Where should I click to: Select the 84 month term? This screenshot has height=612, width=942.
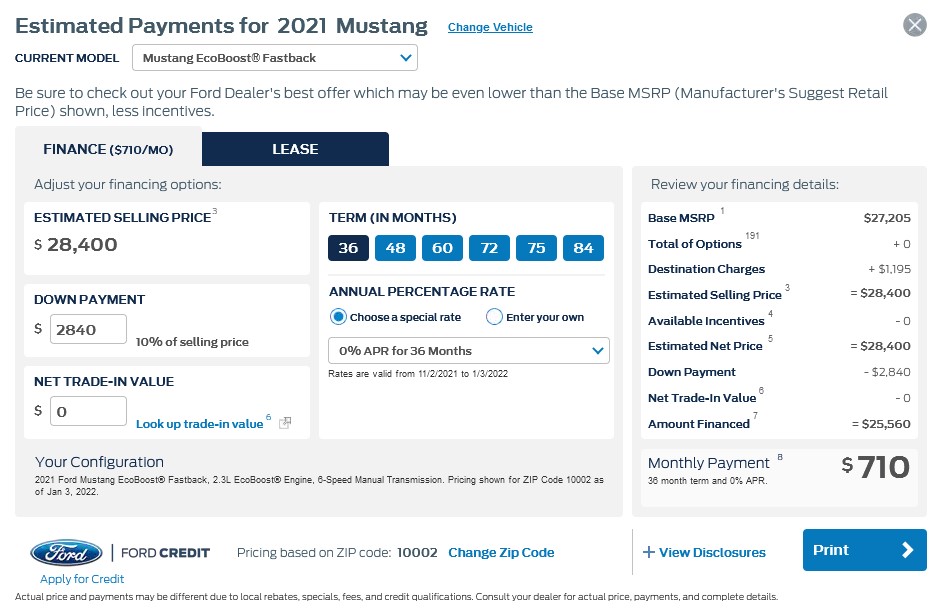click(583, 248)
